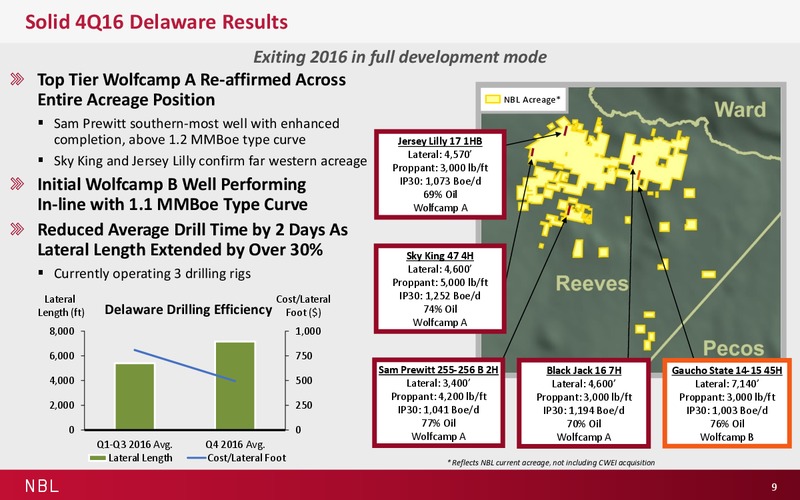This screenshot has height=500, width=800.
Task: Select the Sam Prewitt 255-256 B 2H title
Action: (x=438, y=369)
